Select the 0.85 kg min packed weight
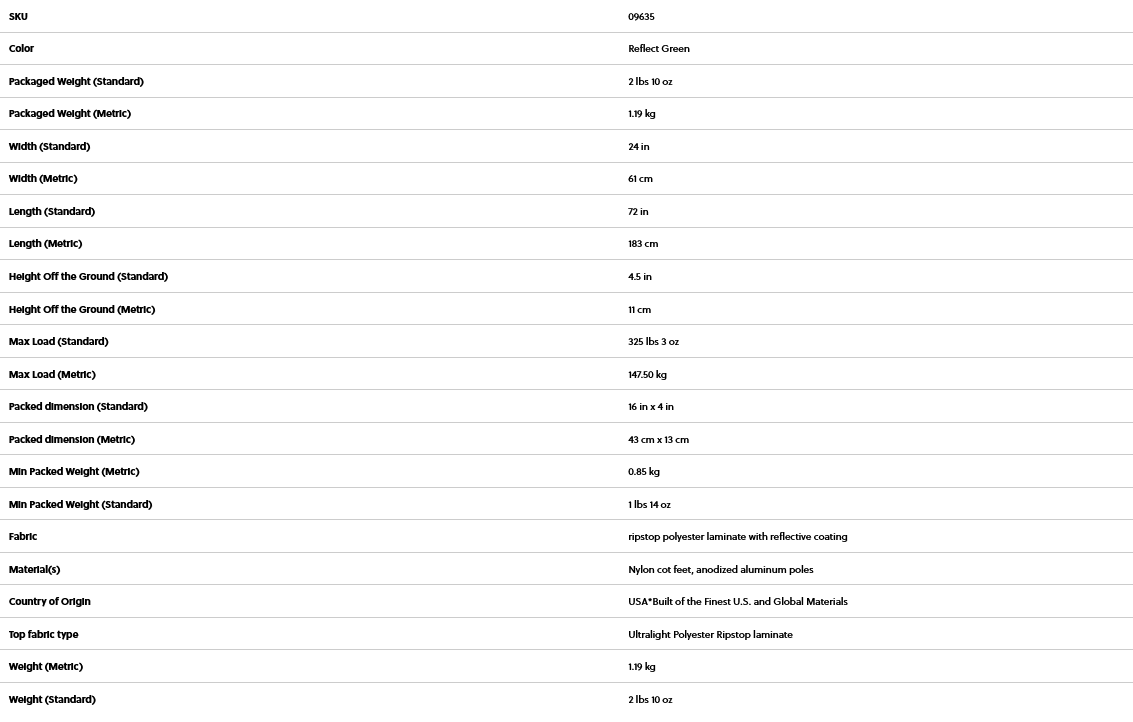Image resolution: width=1133 pixels, height=722 pixels. click(x=644, y=472)
